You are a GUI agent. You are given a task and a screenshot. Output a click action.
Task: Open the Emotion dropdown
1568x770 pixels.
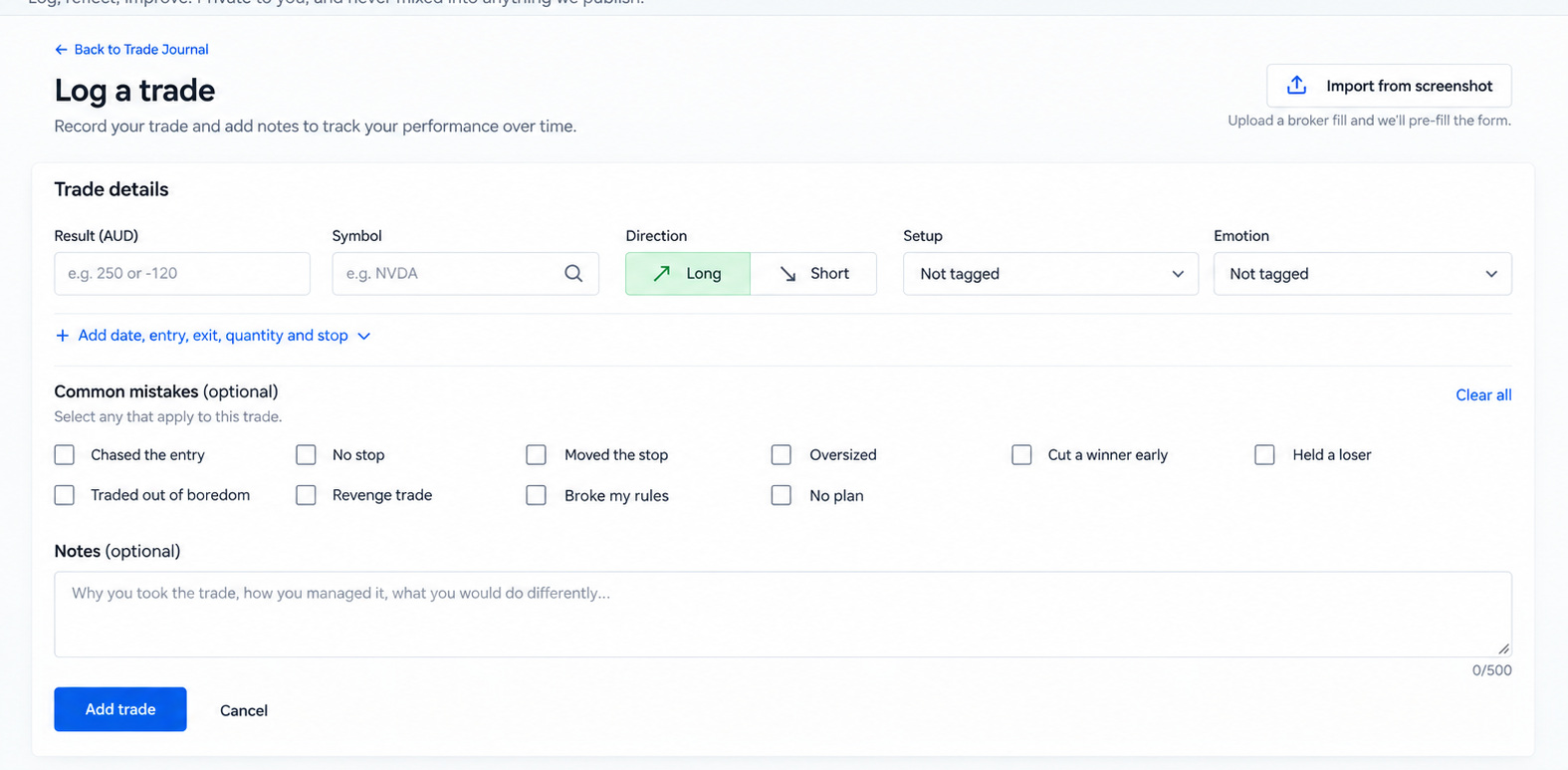(x=1362, y=274)
